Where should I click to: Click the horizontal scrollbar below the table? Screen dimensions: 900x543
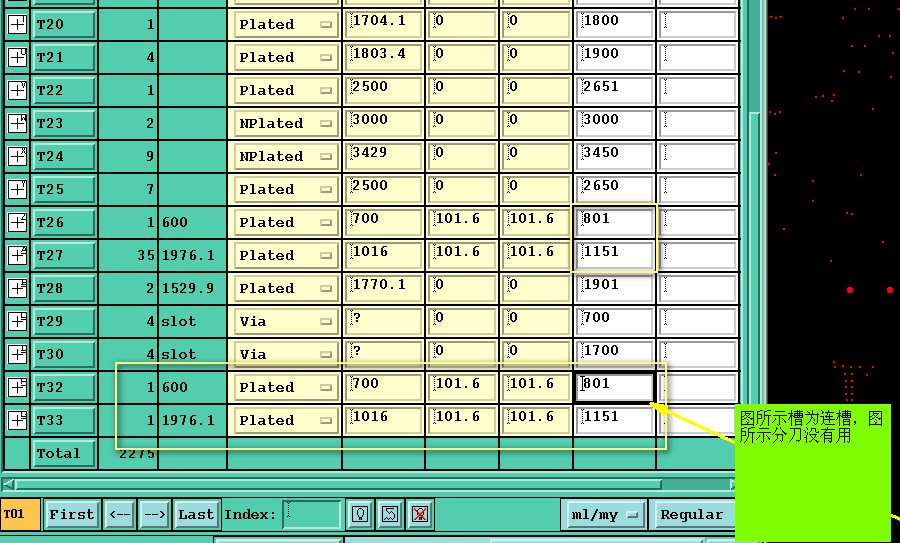(x=367, y=484)
